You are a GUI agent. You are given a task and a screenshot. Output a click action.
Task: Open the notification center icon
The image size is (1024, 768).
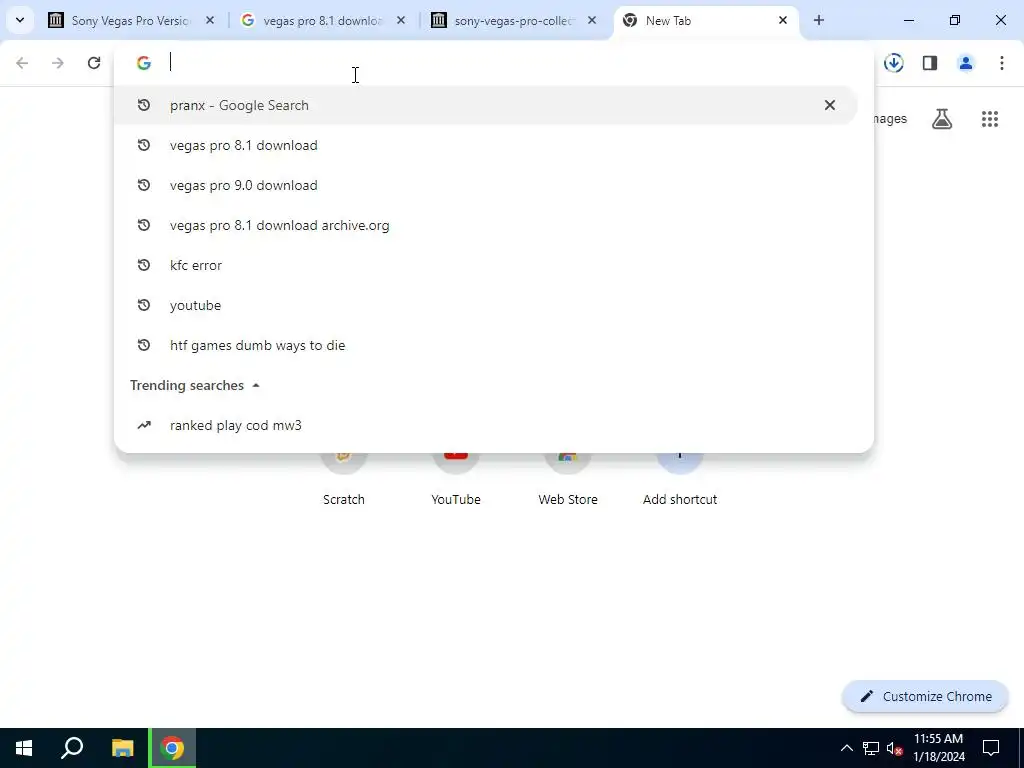[x=991, y=748]
